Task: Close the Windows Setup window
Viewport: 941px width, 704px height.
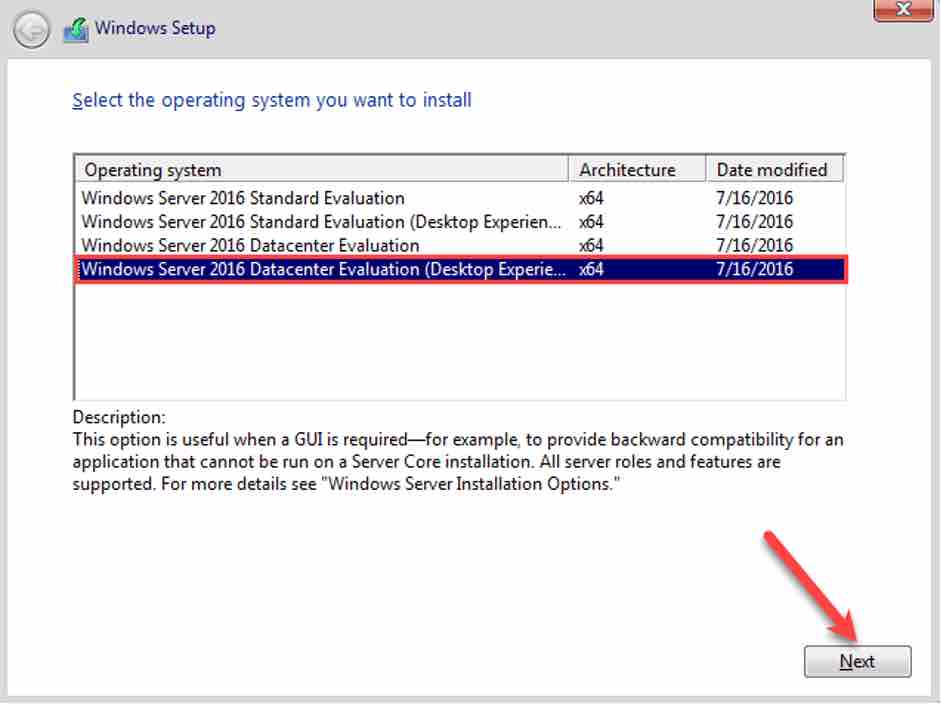Action: point(904,10)
